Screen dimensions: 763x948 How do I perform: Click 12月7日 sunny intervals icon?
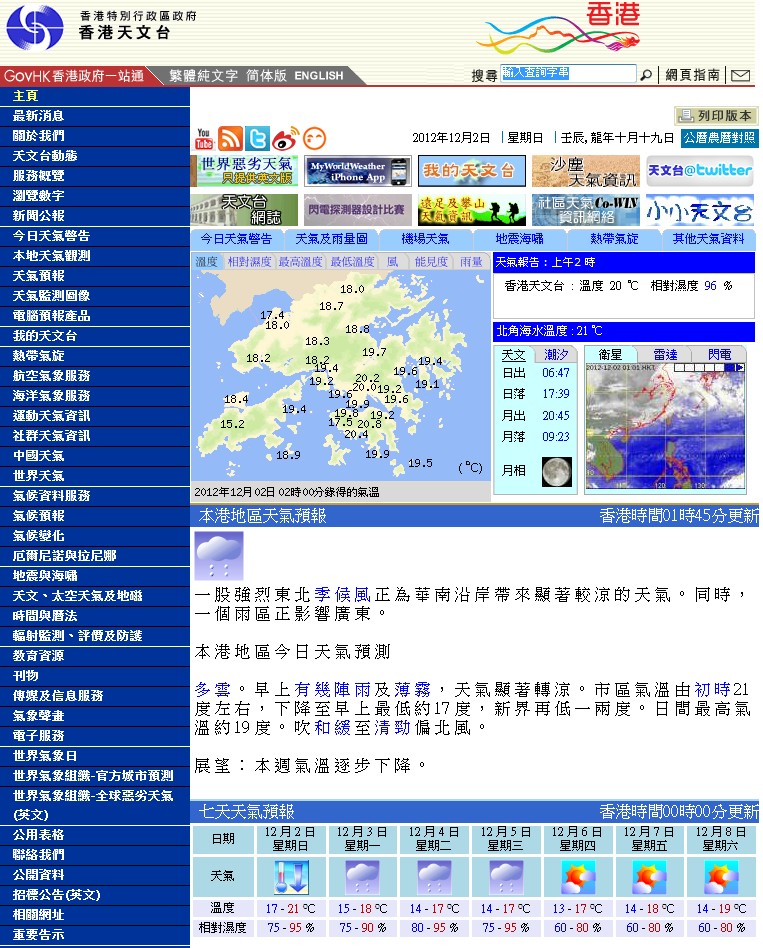tap(649, 877)
